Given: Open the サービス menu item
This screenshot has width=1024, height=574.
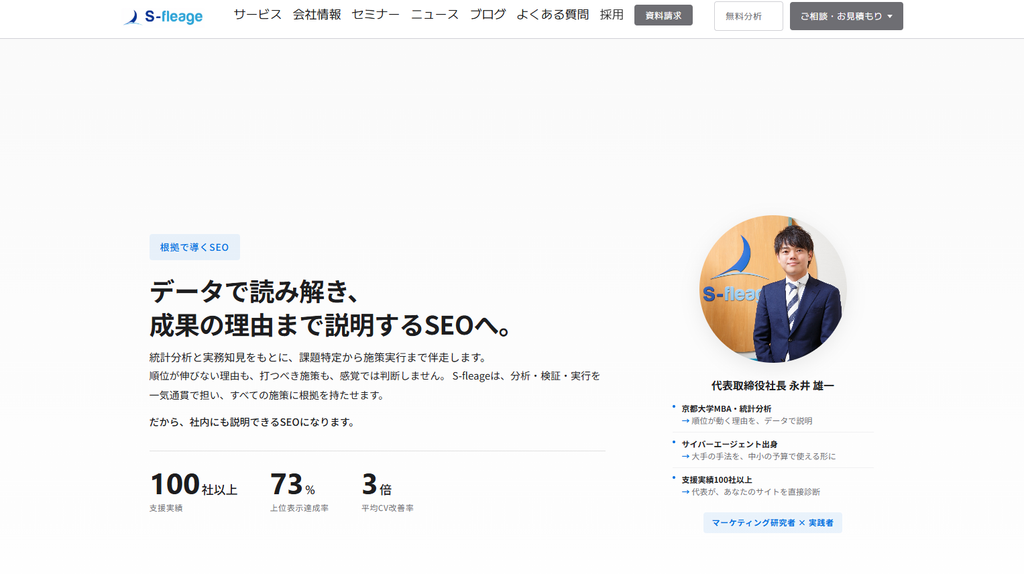Looking at the screenshot, I should [257, 14].
